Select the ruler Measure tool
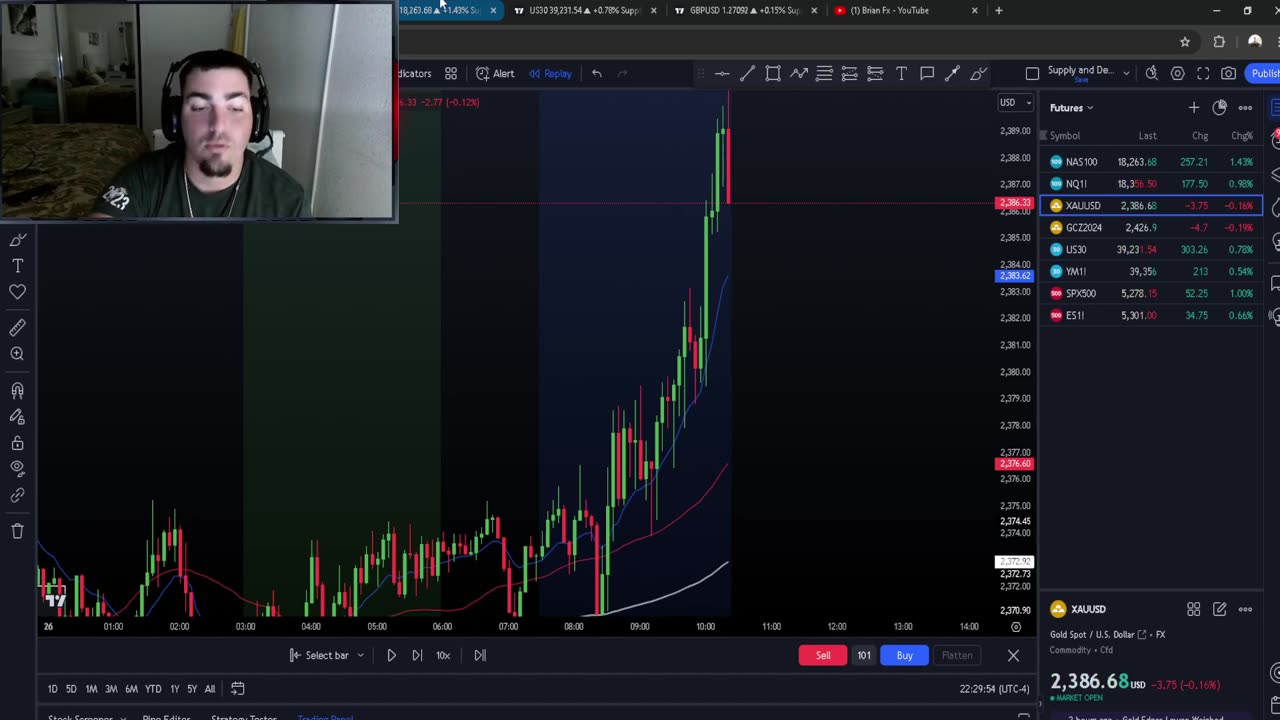Screen dimensions: 1280x720 click(x=17, y=328)
